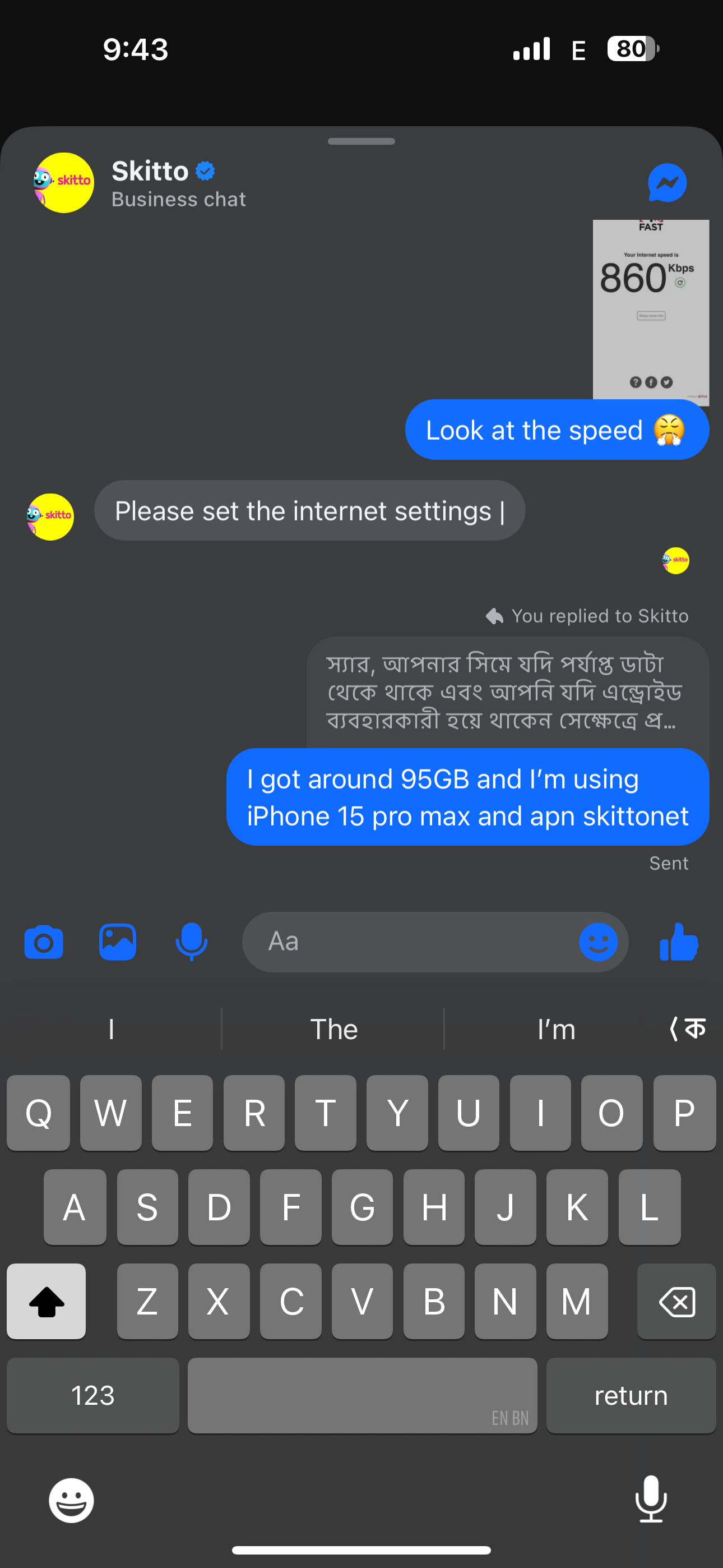Image resolution: width=723 pixels, height=1568 pixels.
Task: Choose "The" word suggestion
Action: pos(333,1029)
